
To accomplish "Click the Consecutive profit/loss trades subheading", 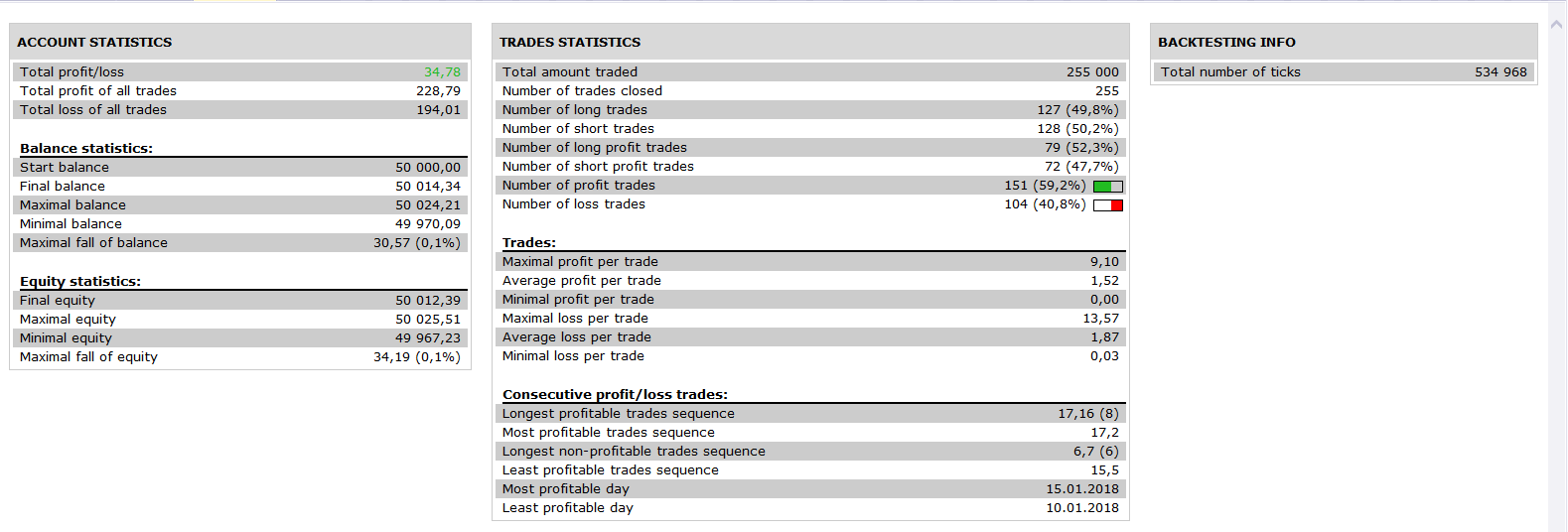I will click(x=615, y=394).
